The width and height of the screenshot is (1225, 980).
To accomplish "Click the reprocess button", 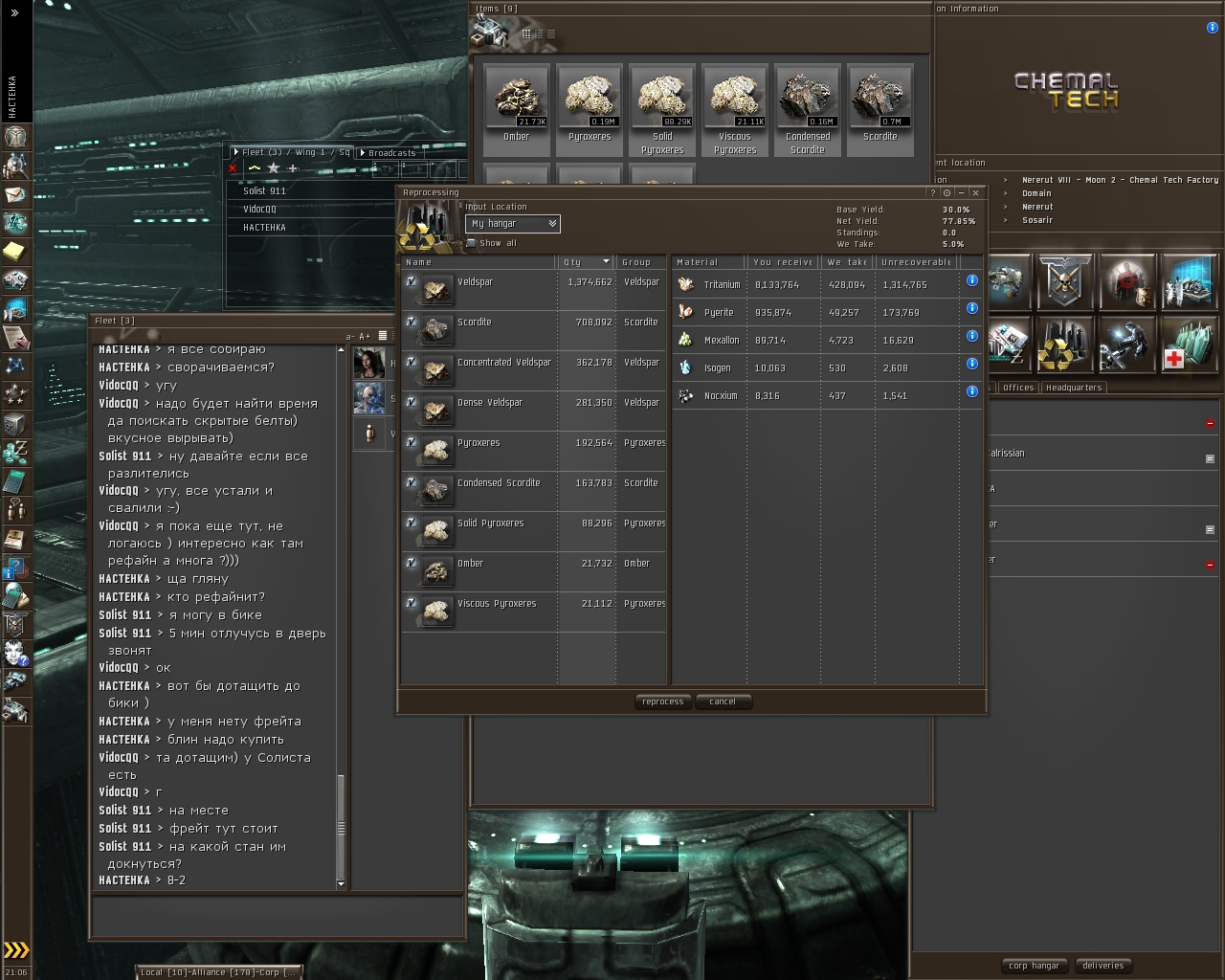I will [x=663, y=702].
